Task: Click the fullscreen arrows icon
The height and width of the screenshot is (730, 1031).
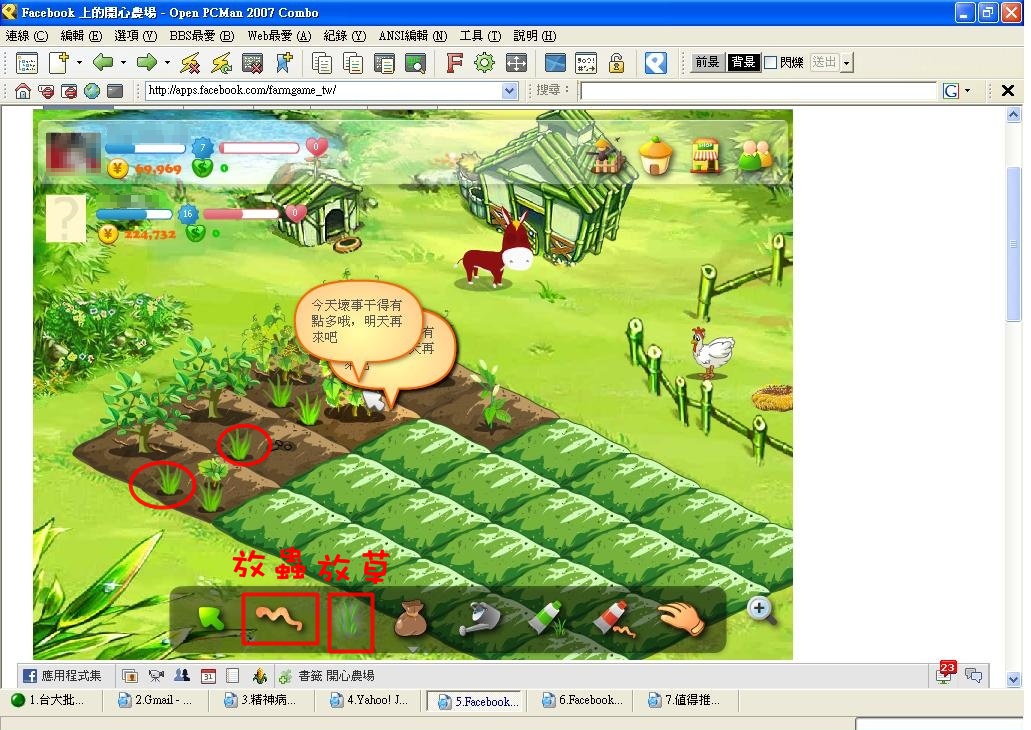Action: coord(516,63)
